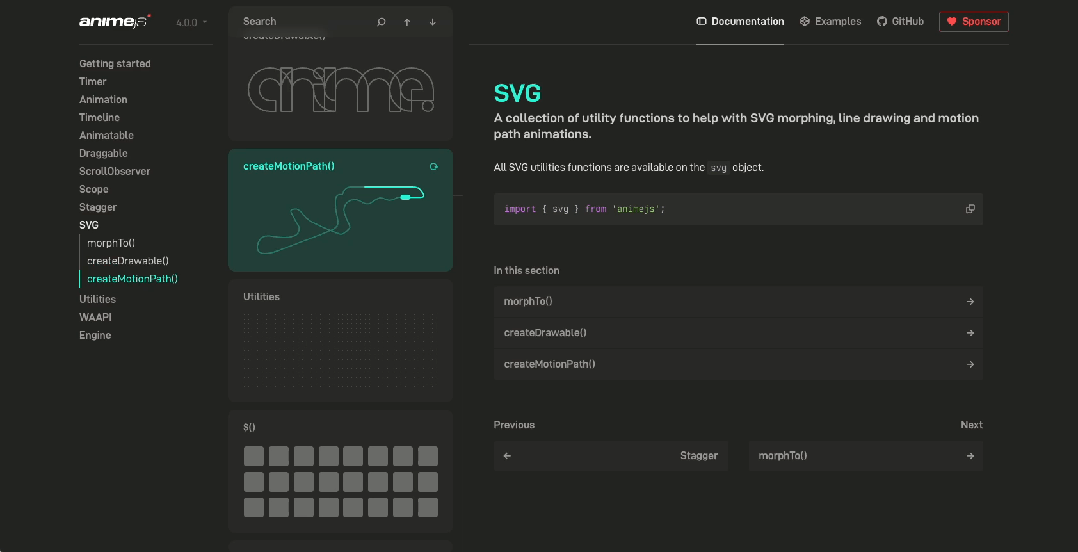Click left arrow on Stagger button
Image resolution: width=1078 pixels, height=552 pixels.
pyautogui.click(x=507, y=456)
